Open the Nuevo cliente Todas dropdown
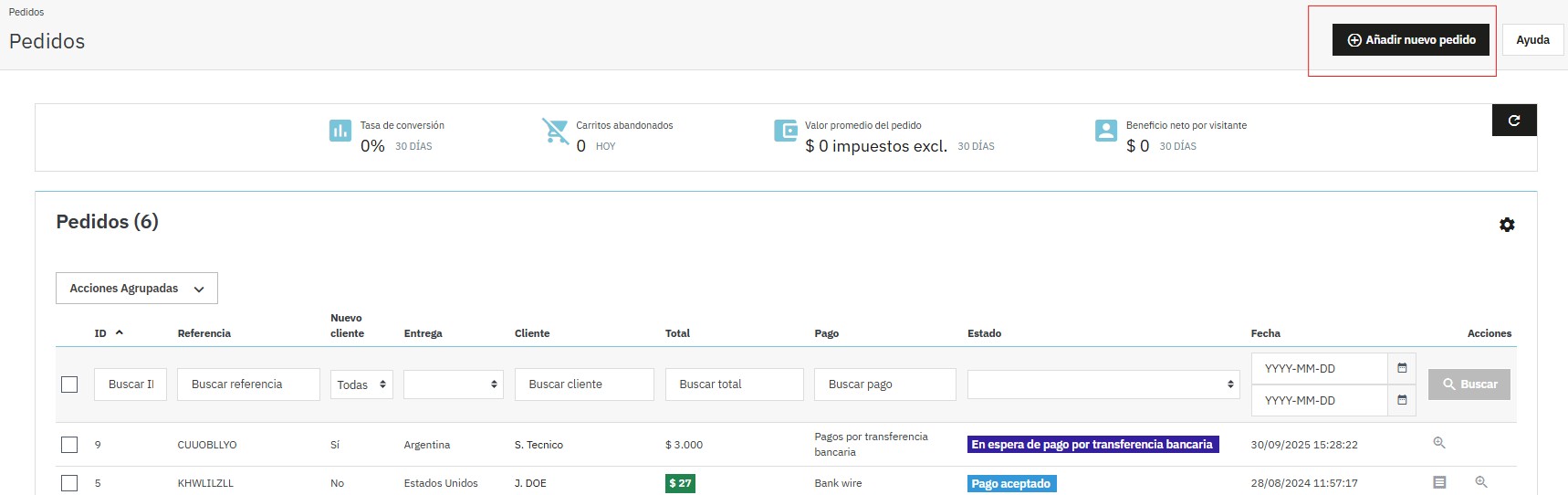Image resolution: width=1568 pixels, height=495 pixels. tap(361, 384)
